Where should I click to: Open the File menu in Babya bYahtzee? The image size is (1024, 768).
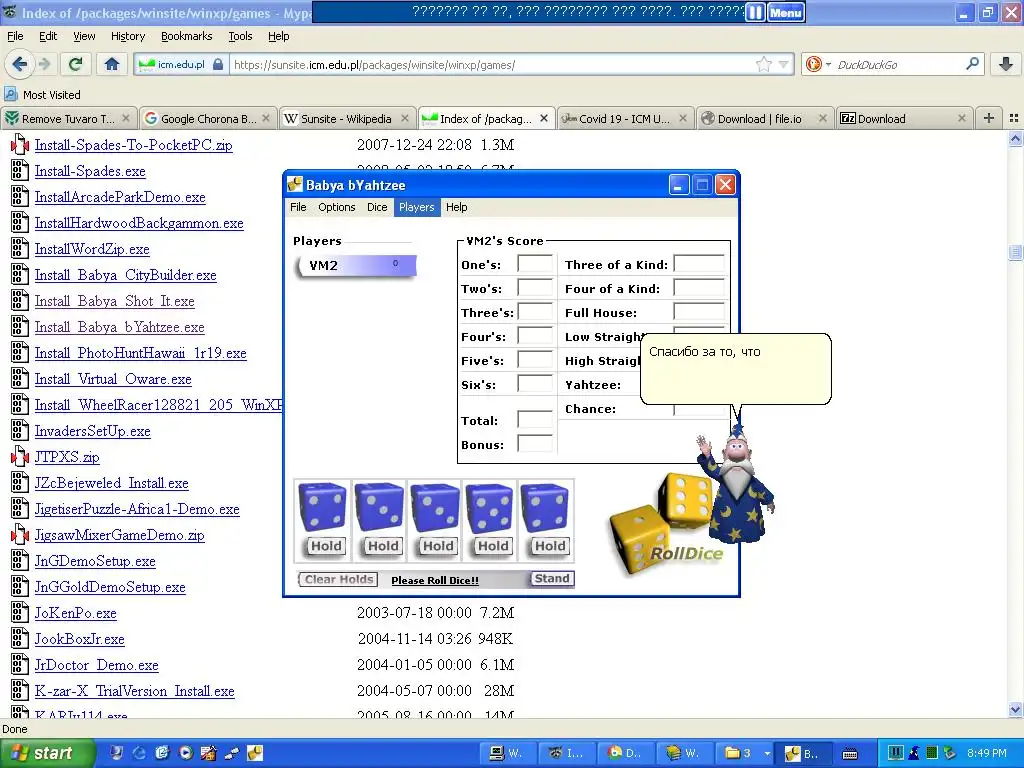click(x=298, y=207)
